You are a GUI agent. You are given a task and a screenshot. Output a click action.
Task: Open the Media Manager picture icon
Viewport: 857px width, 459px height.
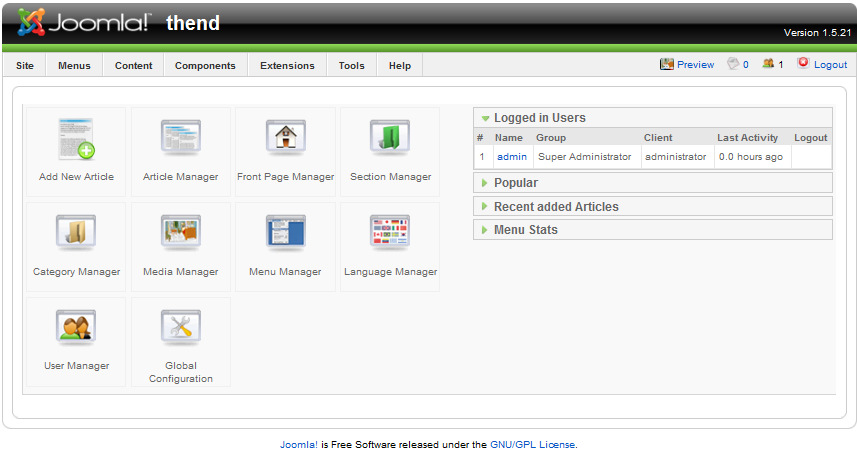click(x=181, y=233)
